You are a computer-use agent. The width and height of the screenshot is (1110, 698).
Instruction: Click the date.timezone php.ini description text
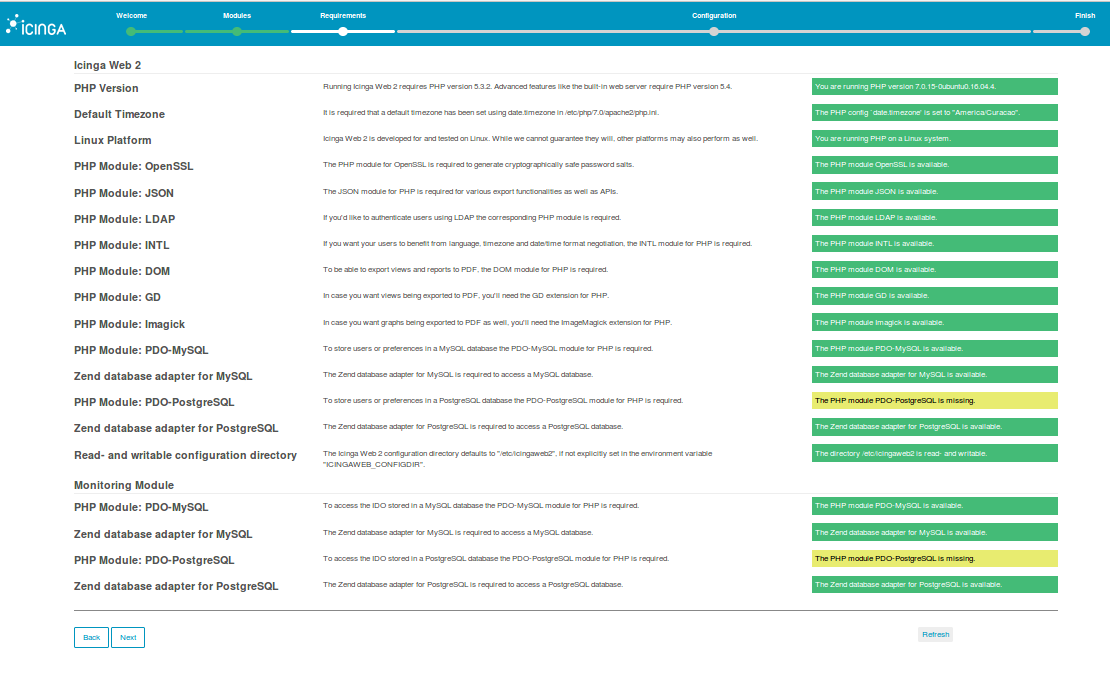[x=491, y=113]
